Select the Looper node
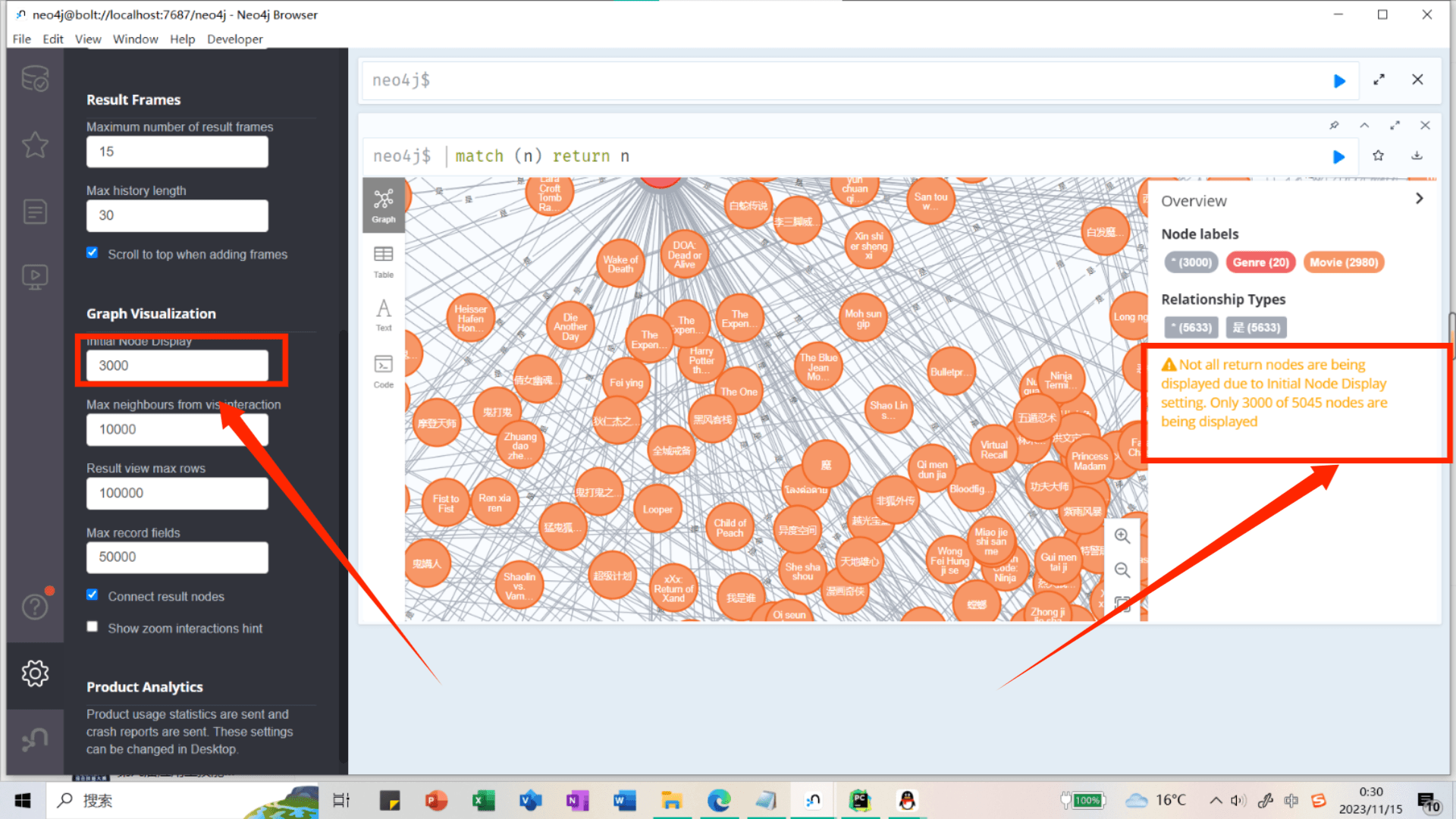 pos(657,510)
